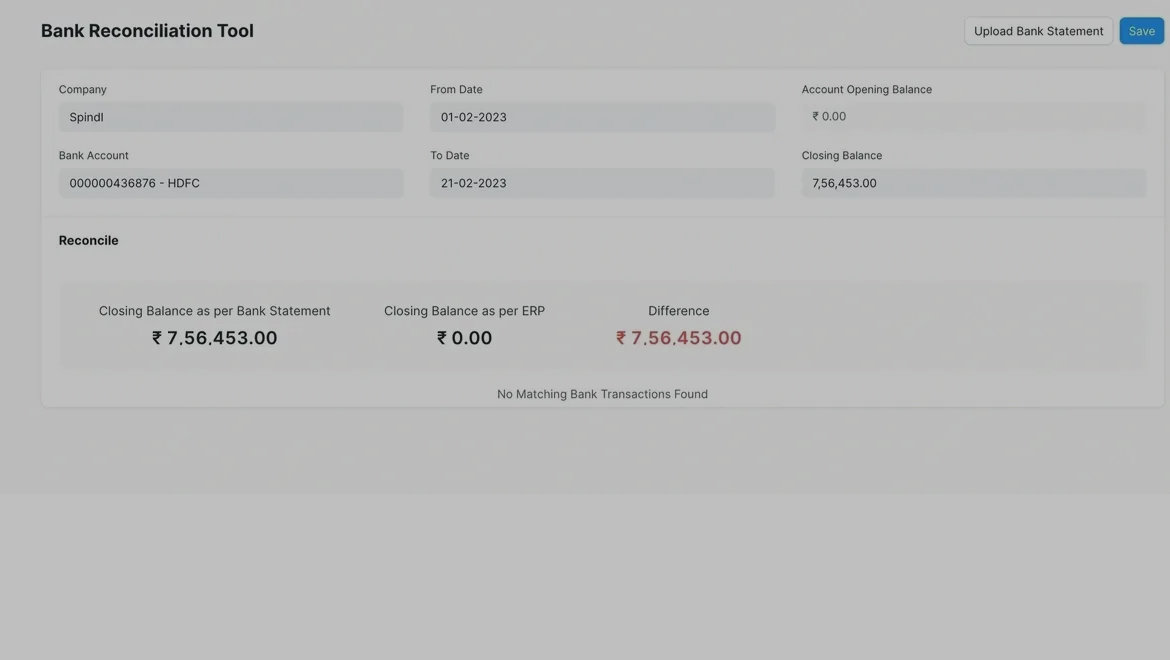Click the To Date label

pyautogui.click(x=450, y=155)
